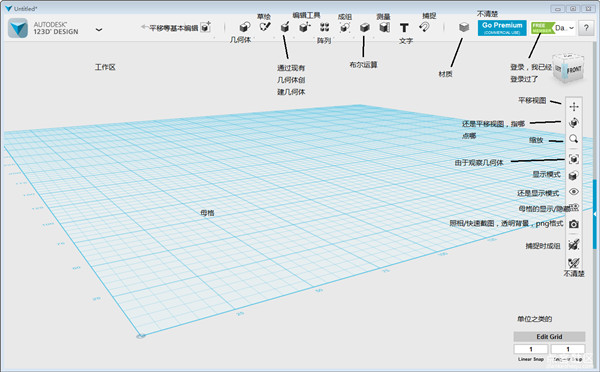Select the Zoom magnifier tool
Viewport: 600px width, 372px height.
574,139
